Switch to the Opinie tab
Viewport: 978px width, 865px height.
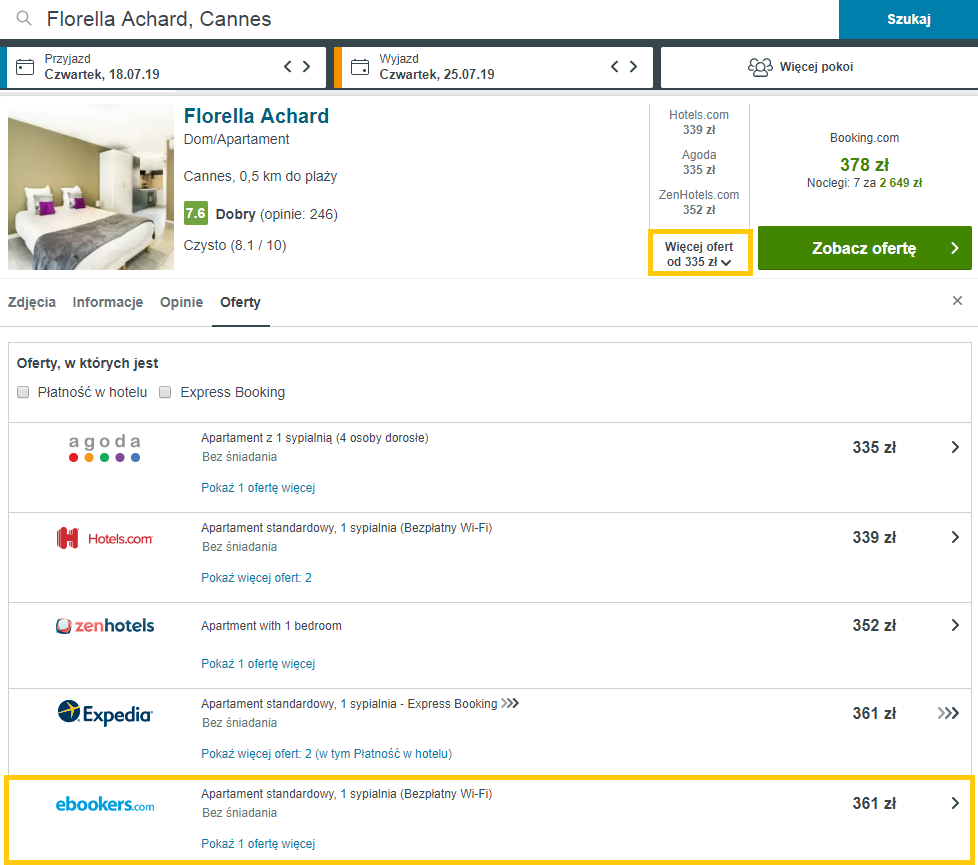point(182,302)
